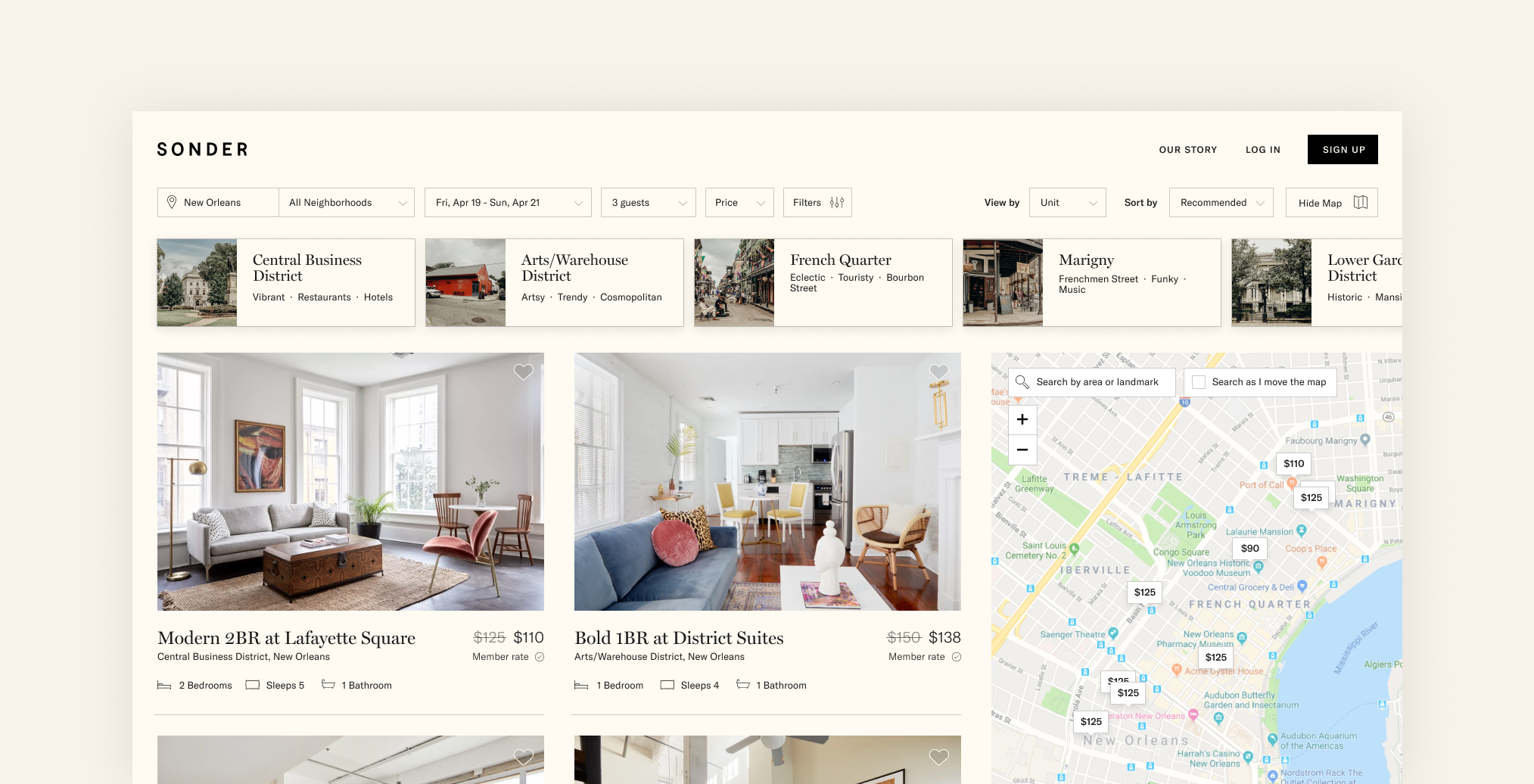Open the All Neighborhoods dropdown
This screenshot has height=784, width=1534.
[347, 202]
